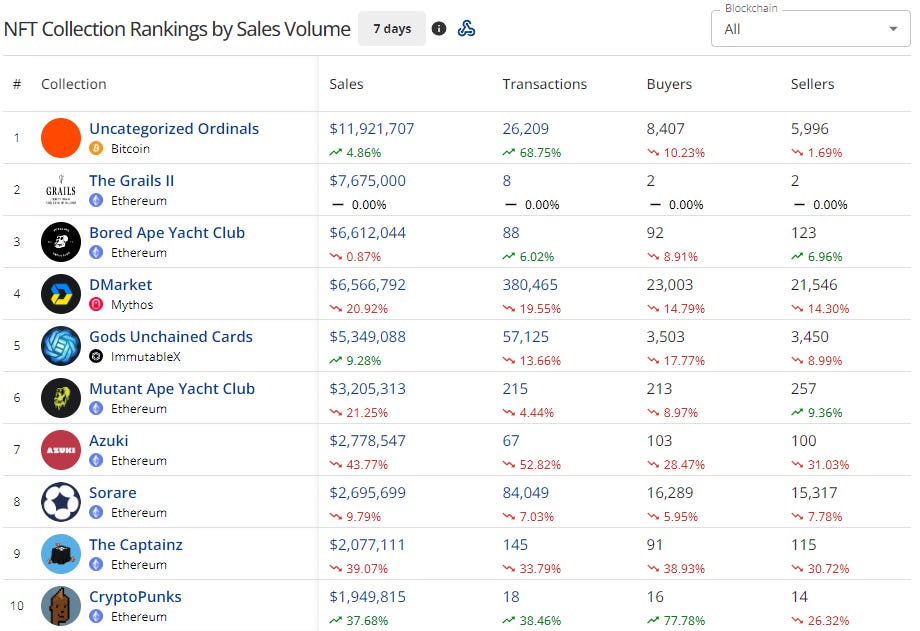Click the 7 days period button
920x631 pixels.
(x=392, y=29)
